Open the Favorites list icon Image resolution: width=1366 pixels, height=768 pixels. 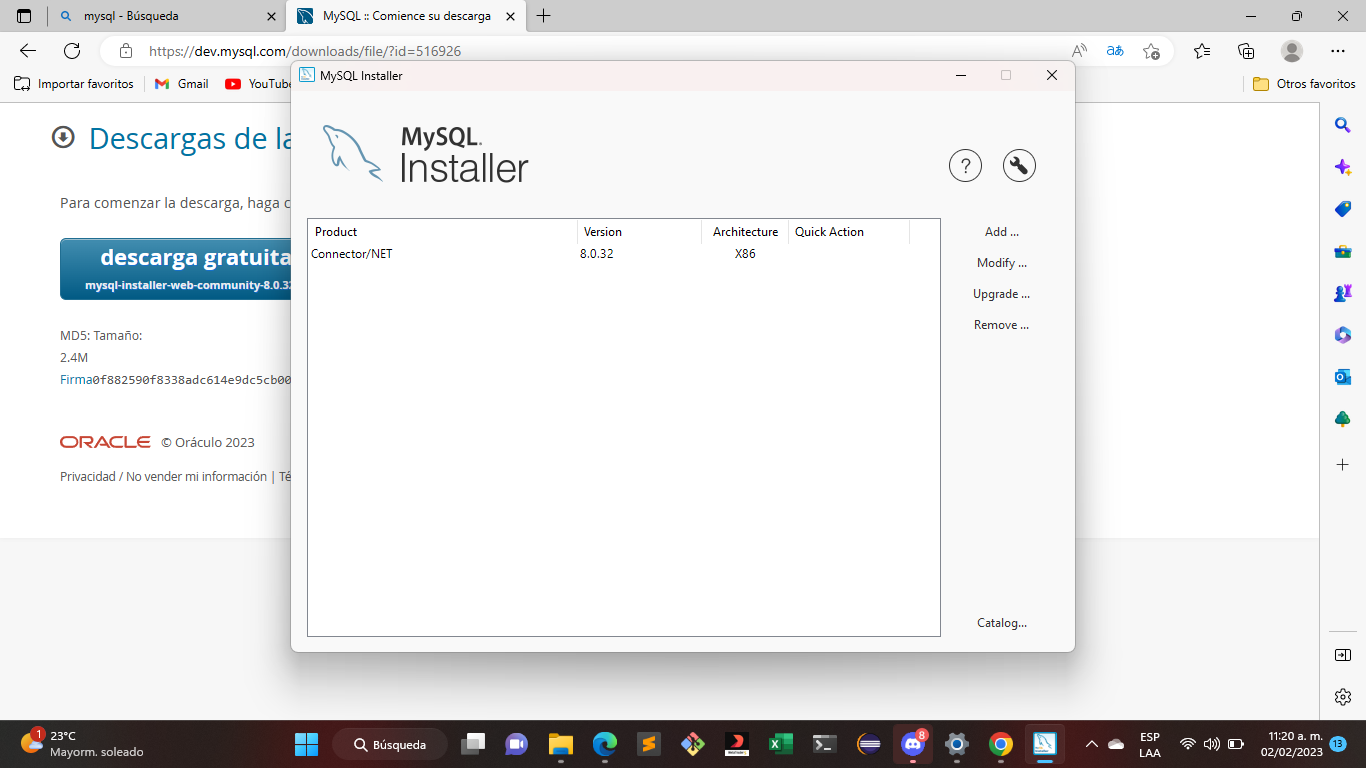[x=1202, y=51]
